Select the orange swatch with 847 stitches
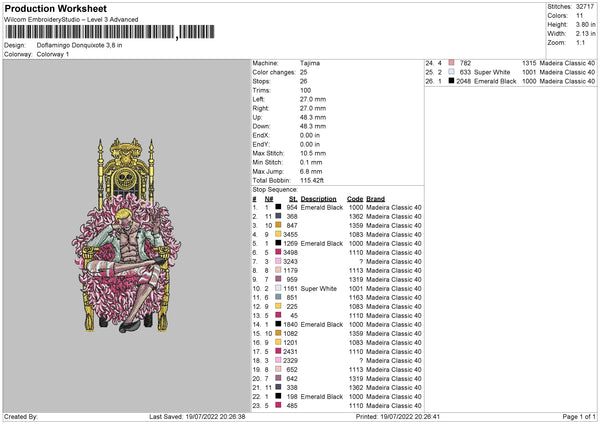This screenshot has height=424, width=600. click(278, 225)
